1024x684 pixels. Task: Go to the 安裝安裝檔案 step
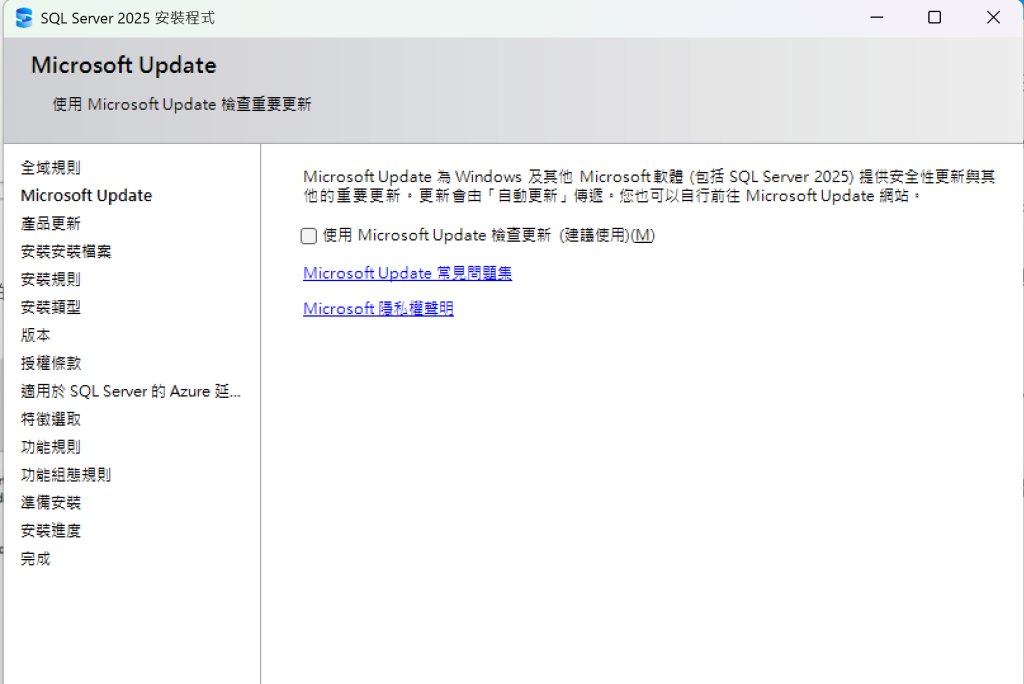click(x=66, y=252)
